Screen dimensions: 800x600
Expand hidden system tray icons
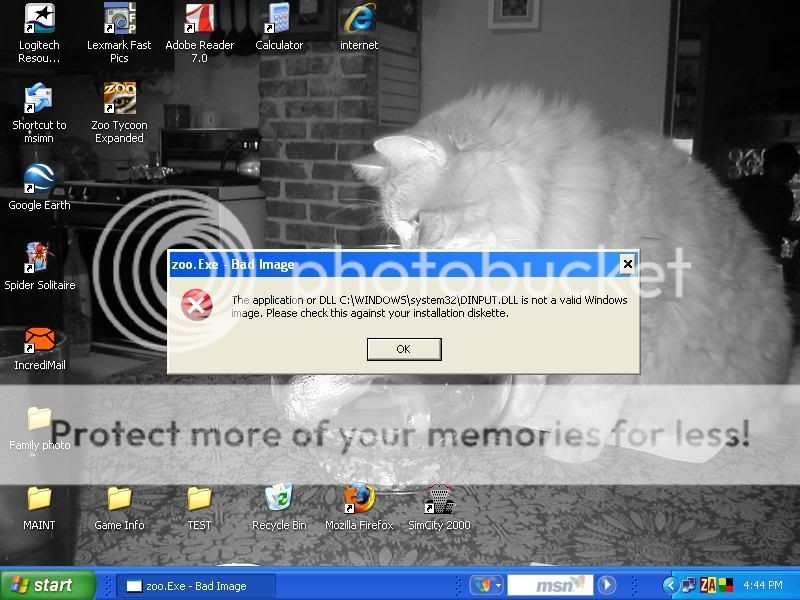[671, 585]
